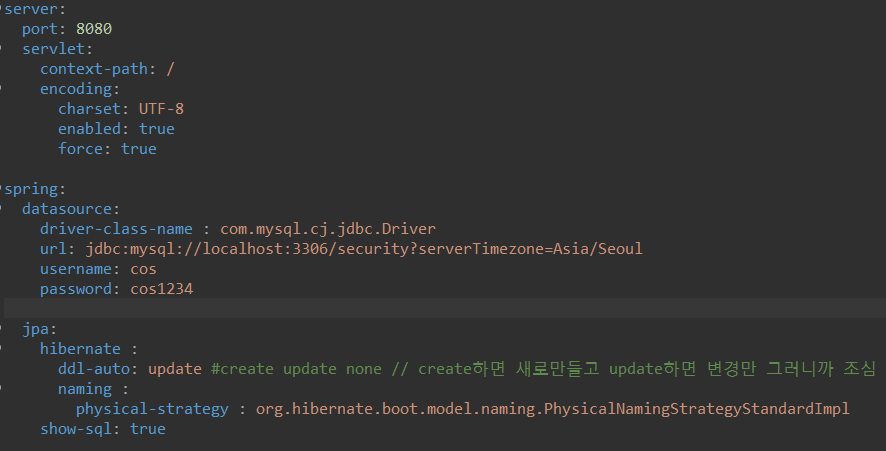This screenshot has height=451, width=886.
Task: Click the "url" key
Action: click(x=53, y=249)
